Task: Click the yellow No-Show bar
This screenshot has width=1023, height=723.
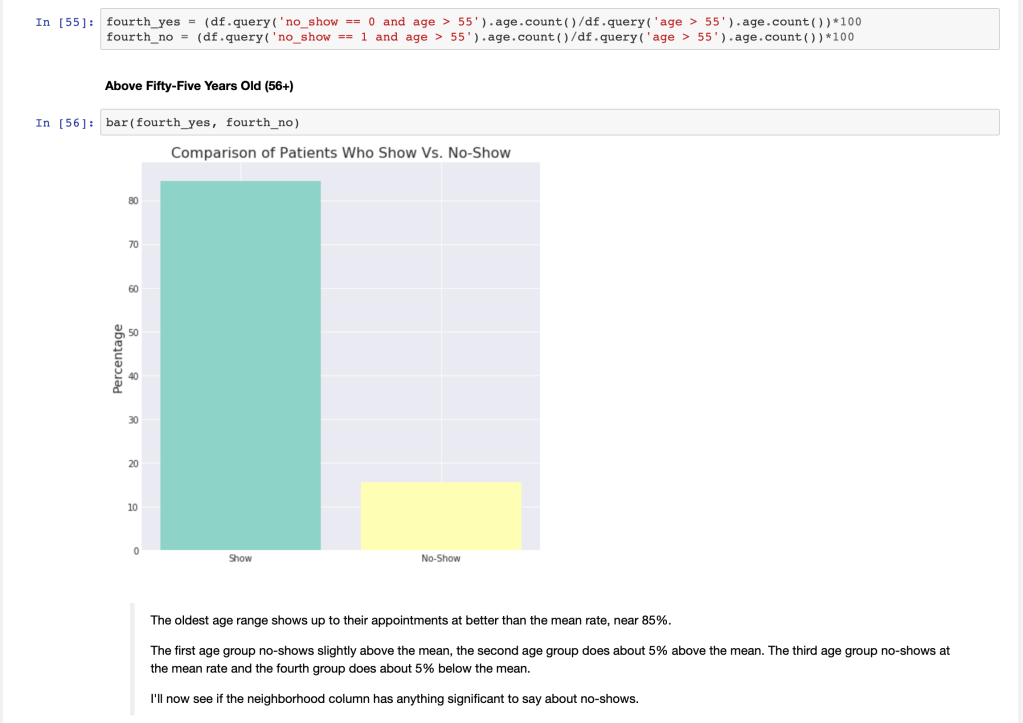Action: pyautogui.click(x=440, y=516)
